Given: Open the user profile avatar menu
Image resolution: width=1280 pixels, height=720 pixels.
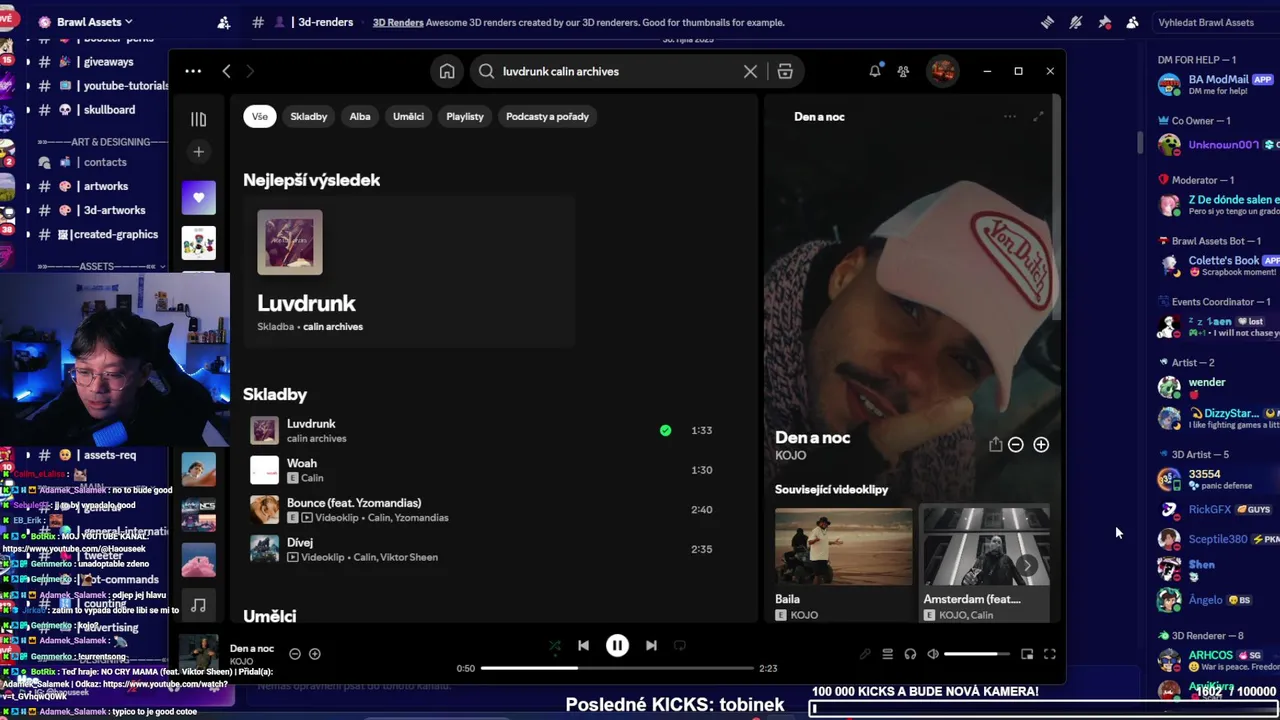Looking at the screenshot, I should (942, 71).
